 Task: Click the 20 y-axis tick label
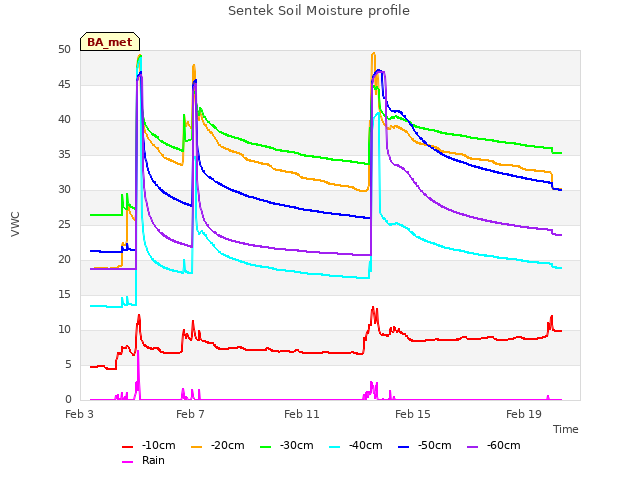(x=64, y=260)
